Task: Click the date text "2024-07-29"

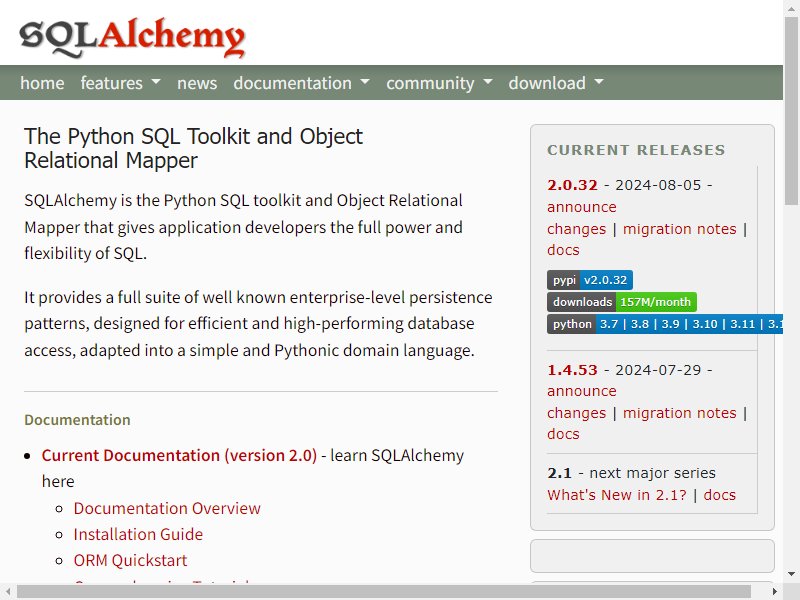Action: point(658,369)
